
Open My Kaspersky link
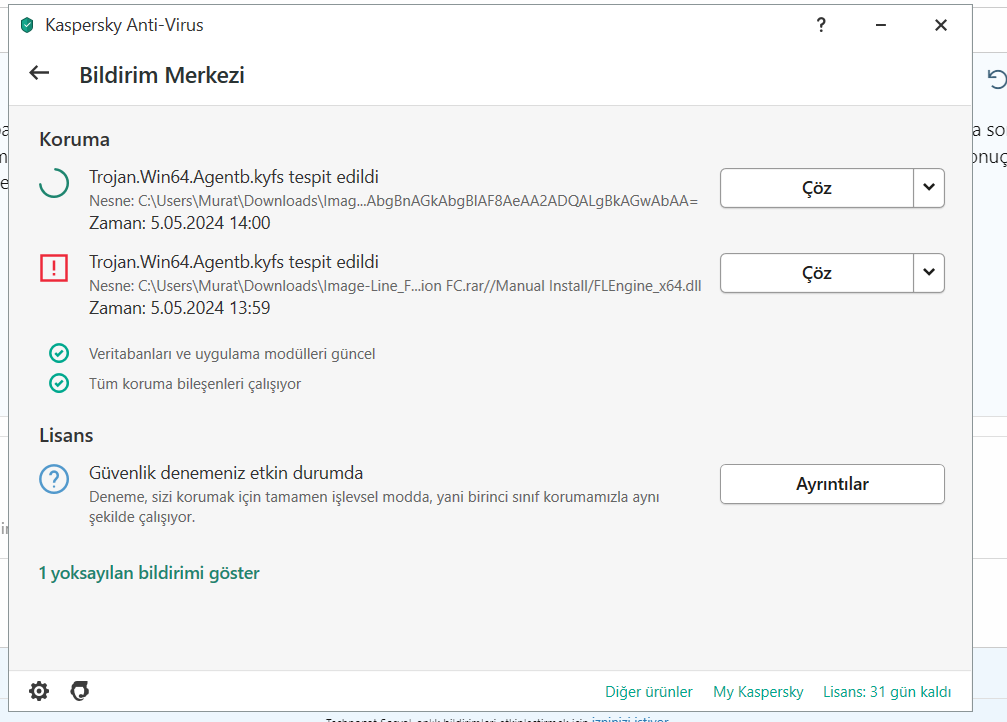tap(758, 692)
